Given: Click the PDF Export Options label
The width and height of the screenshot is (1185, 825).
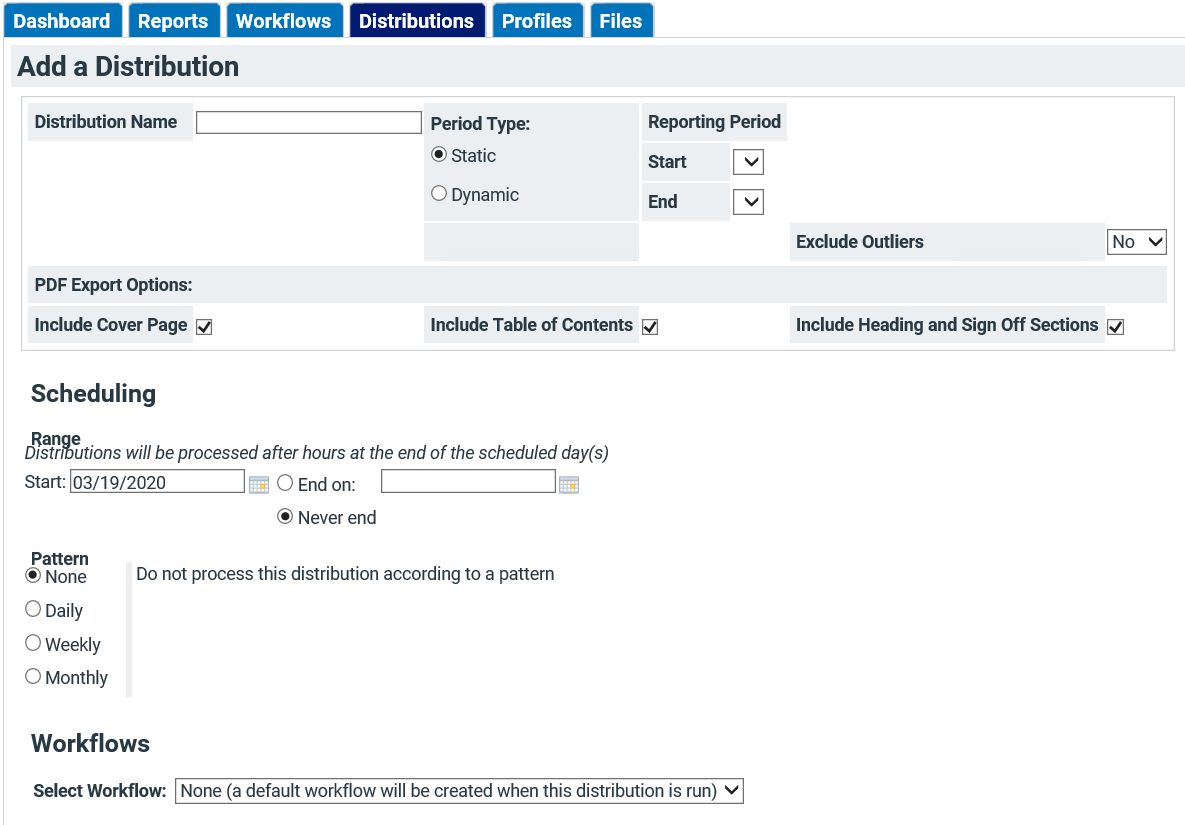Looking at the screenshot, I should tap(113, 285).
